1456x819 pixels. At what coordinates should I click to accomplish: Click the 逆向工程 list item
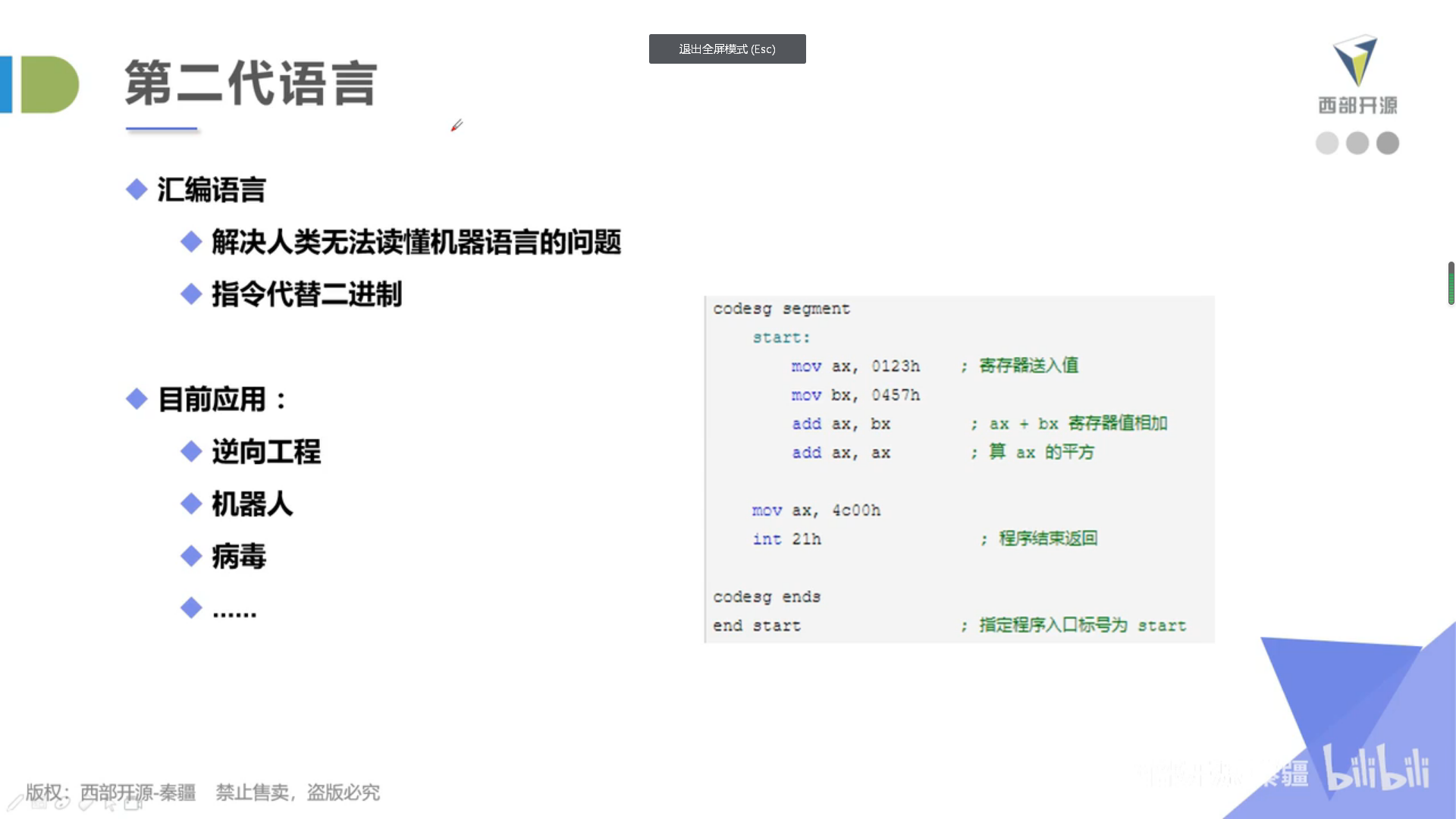(x=265, y=452)
